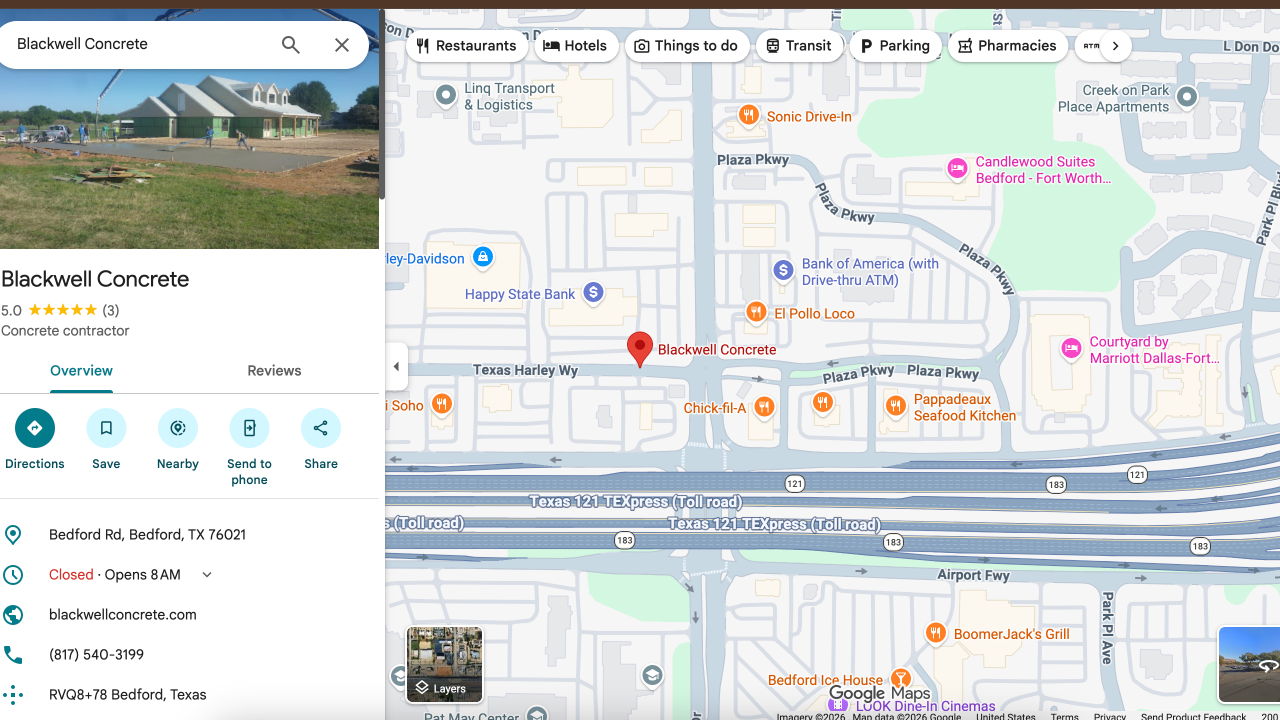Click the Candlewood Suites hotel pin

tap(957, 168)
